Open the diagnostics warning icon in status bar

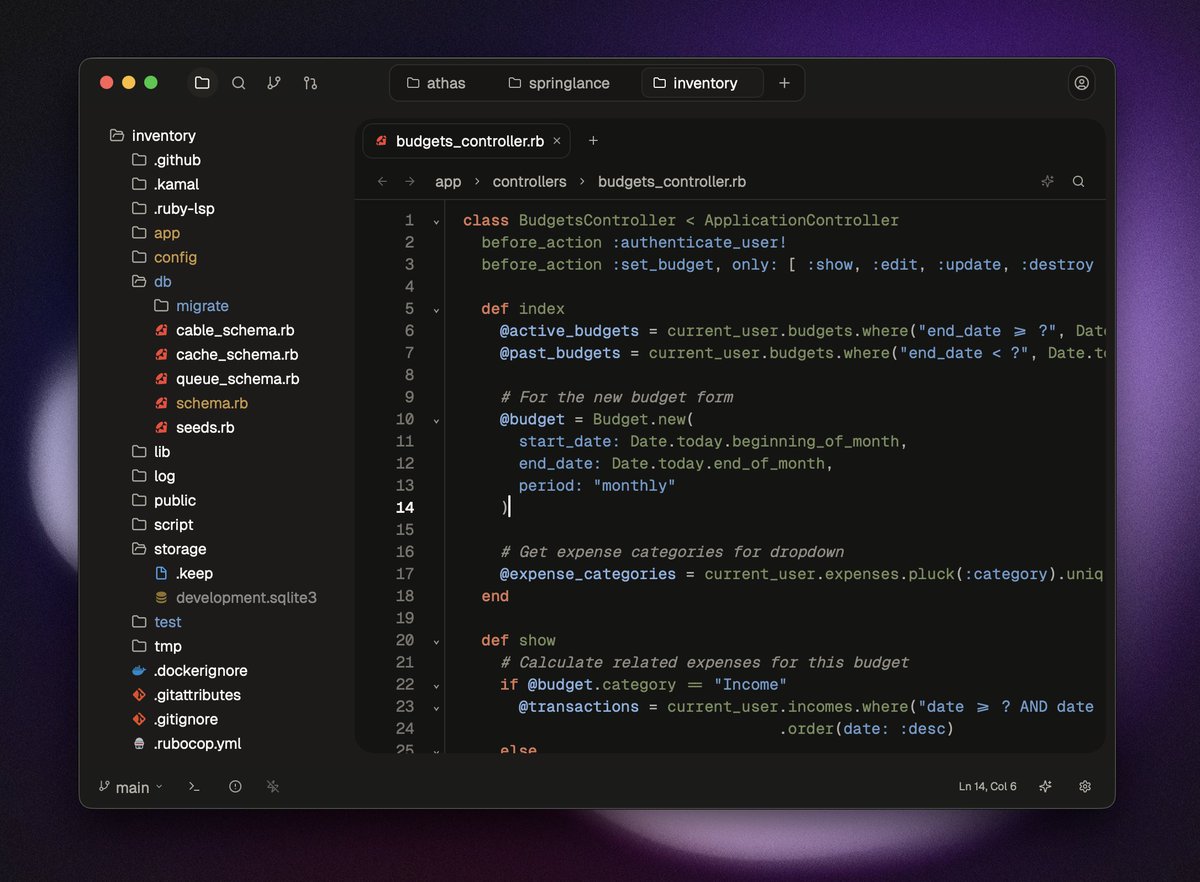[x=235, y=787]
